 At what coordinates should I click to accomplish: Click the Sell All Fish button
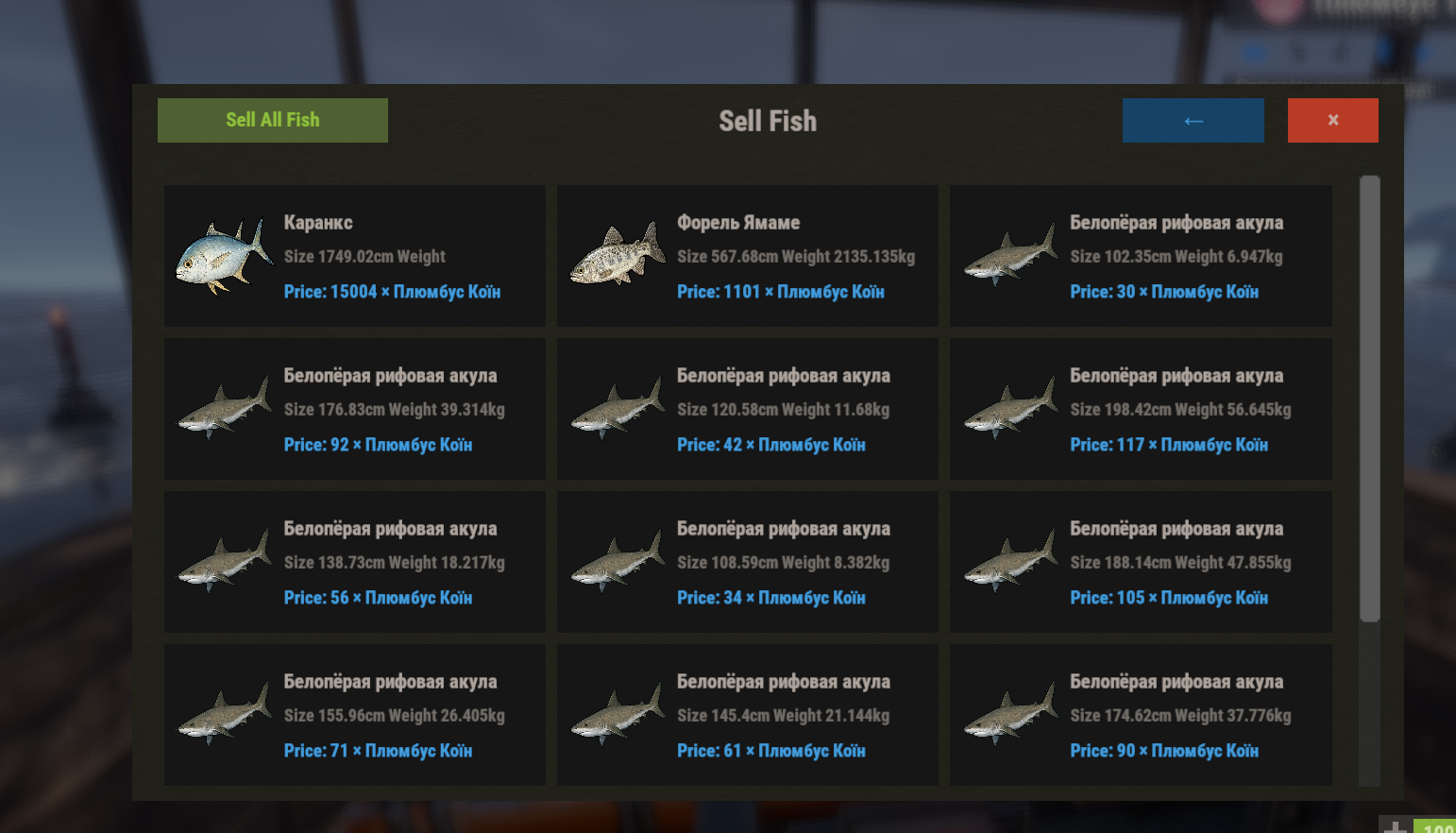[272, 120]
